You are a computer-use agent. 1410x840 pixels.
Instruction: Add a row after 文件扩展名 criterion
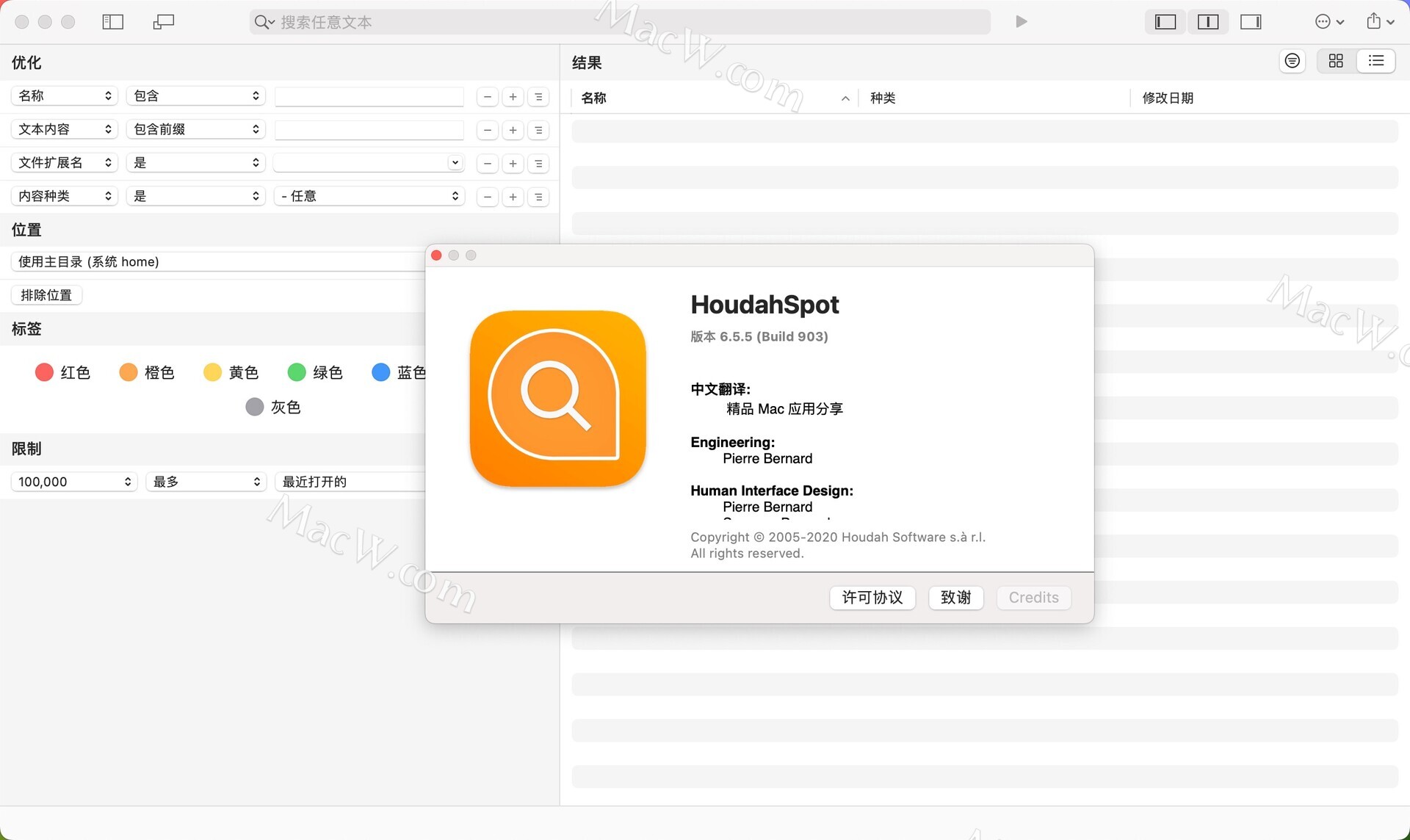point(513,164)
